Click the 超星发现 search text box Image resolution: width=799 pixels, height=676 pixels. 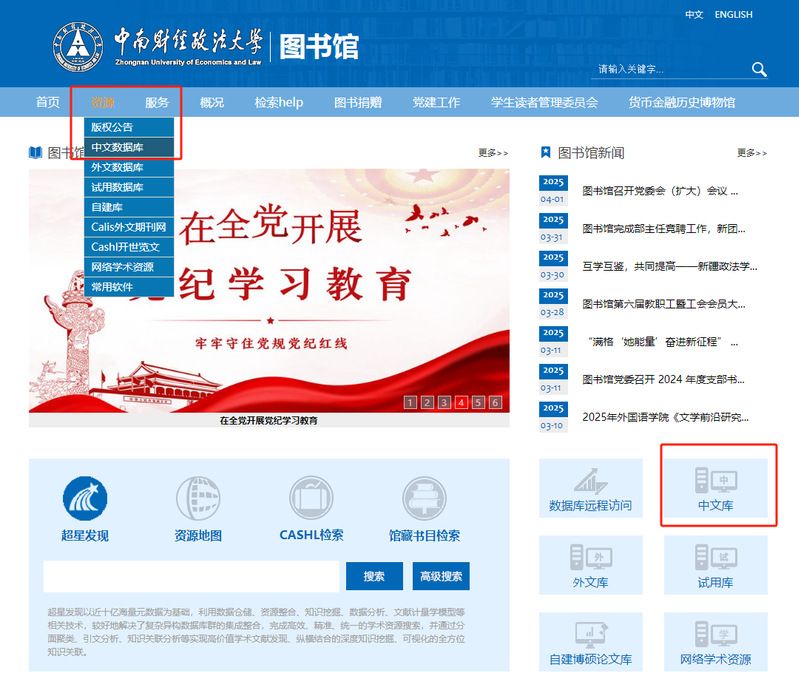191,576
